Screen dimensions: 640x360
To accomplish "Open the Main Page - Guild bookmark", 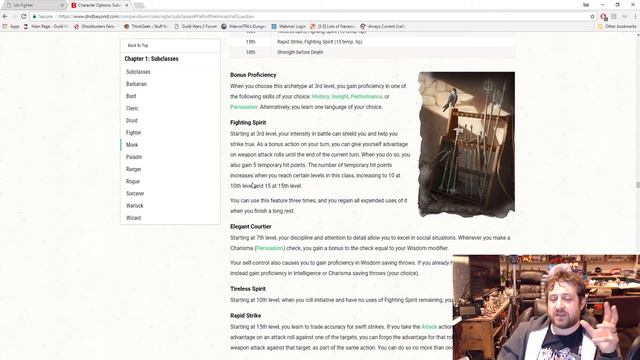I will click(x=46, y=26).
